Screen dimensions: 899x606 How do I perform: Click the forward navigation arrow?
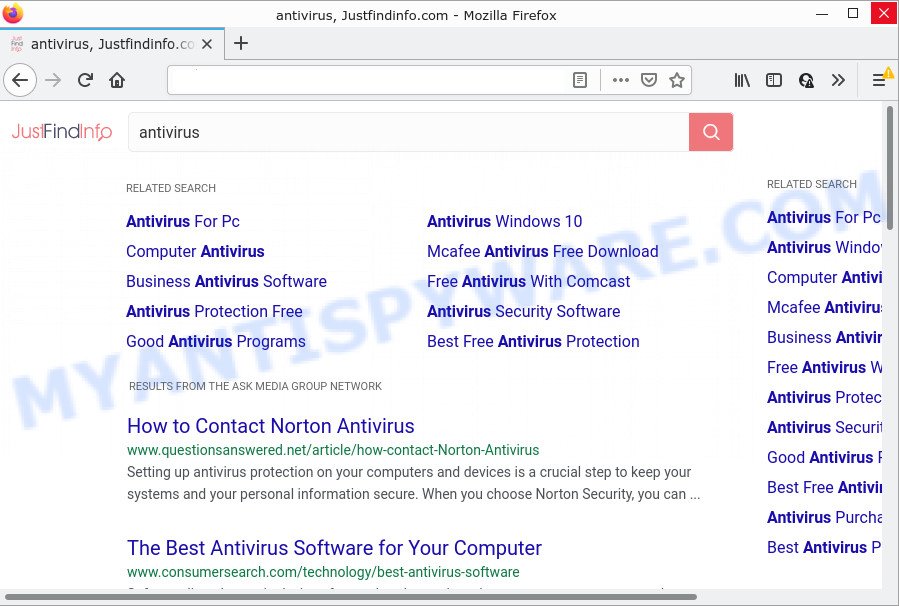coord(53,80)
